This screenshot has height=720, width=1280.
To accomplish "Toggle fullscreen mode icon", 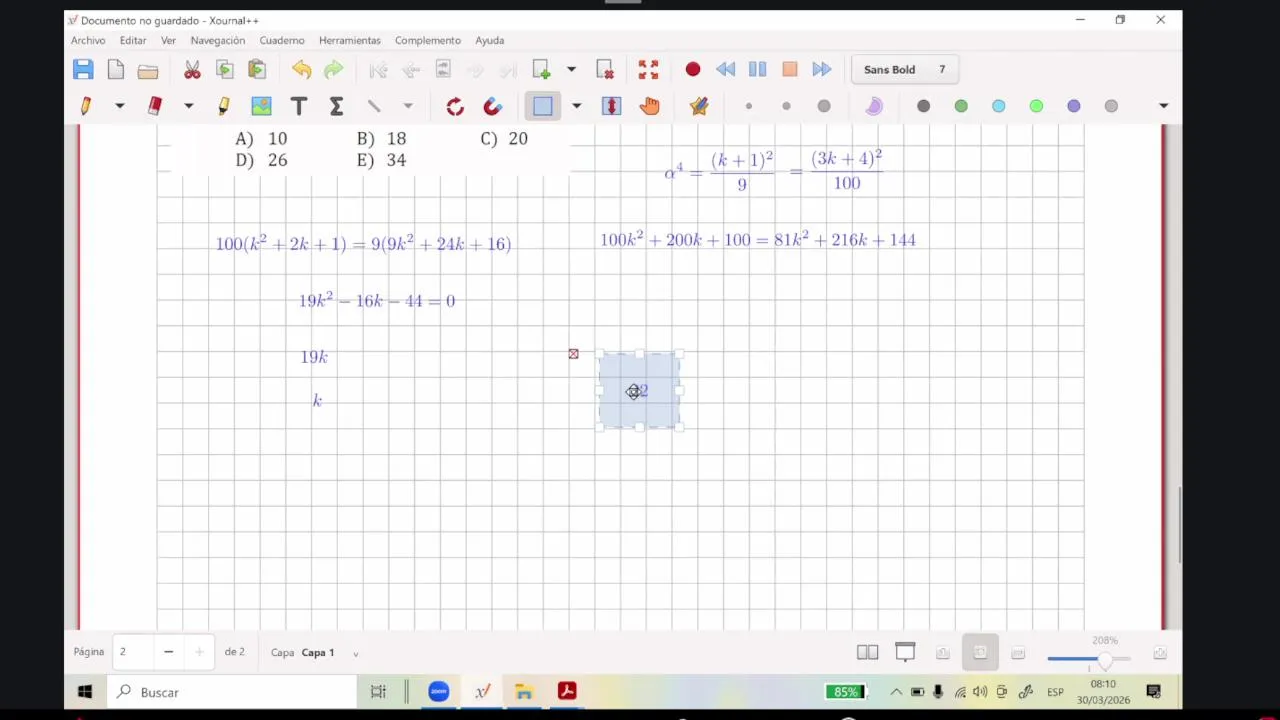I will [x=648, y=69].
